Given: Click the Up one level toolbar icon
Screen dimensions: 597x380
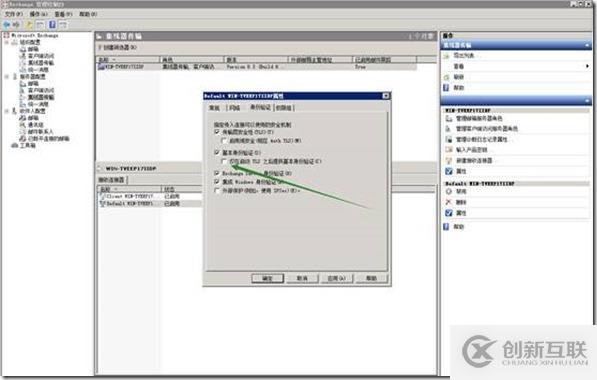Looking at the screenshot, I should tap(29, 25).
